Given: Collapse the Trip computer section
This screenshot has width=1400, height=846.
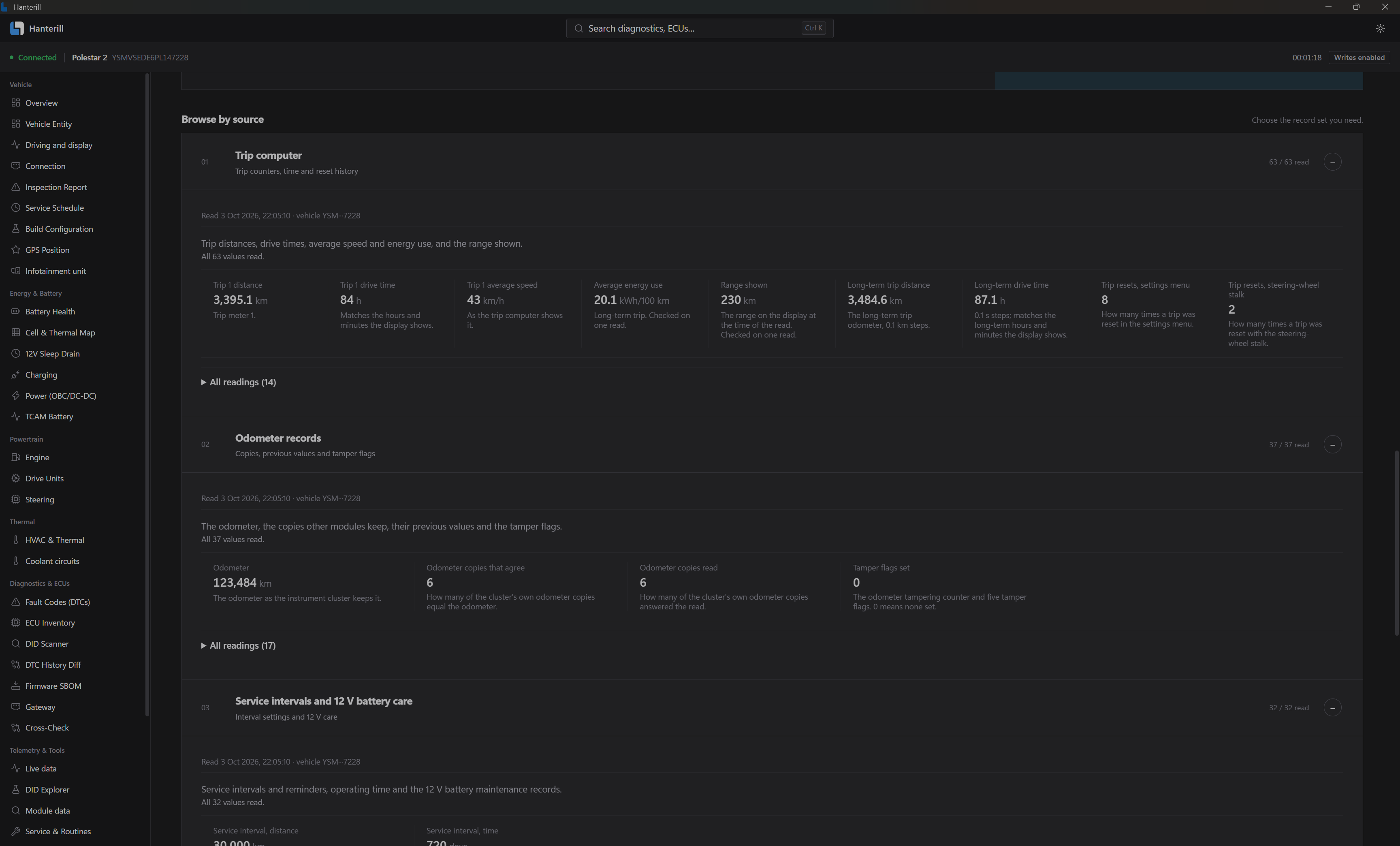Looking at the screenshot, I should (1332, 162).
